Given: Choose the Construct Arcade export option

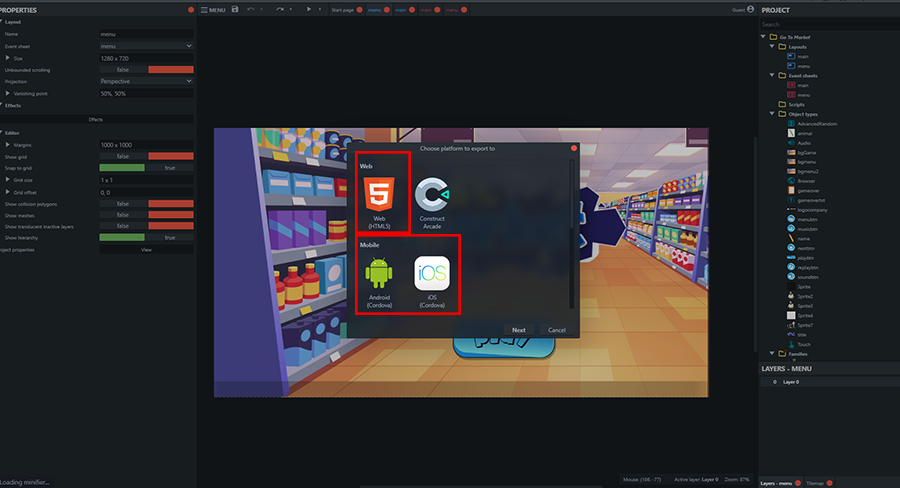Looking at the screenshot, I should (432, 203).
